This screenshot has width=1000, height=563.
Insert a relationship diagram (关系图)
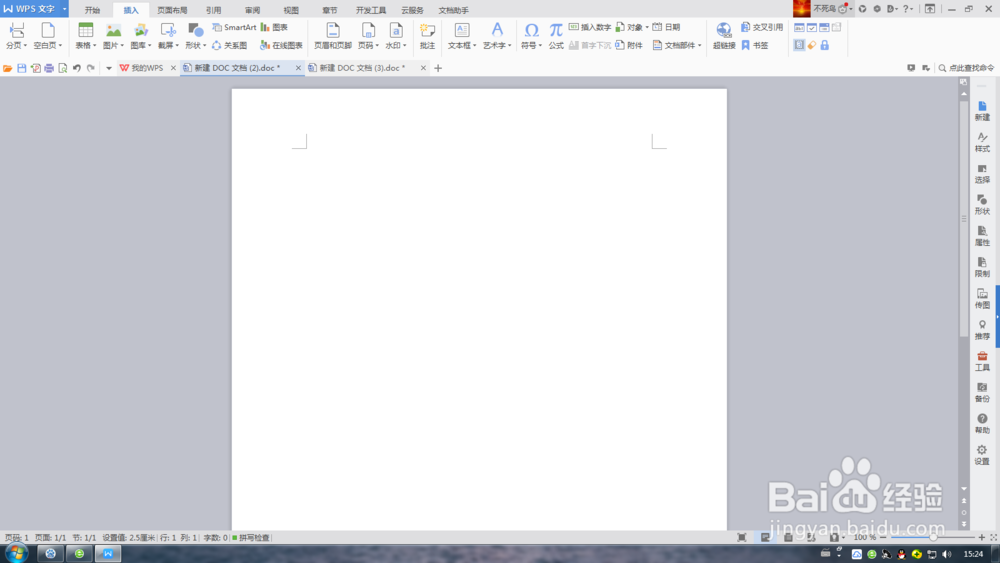coord(230,45)
